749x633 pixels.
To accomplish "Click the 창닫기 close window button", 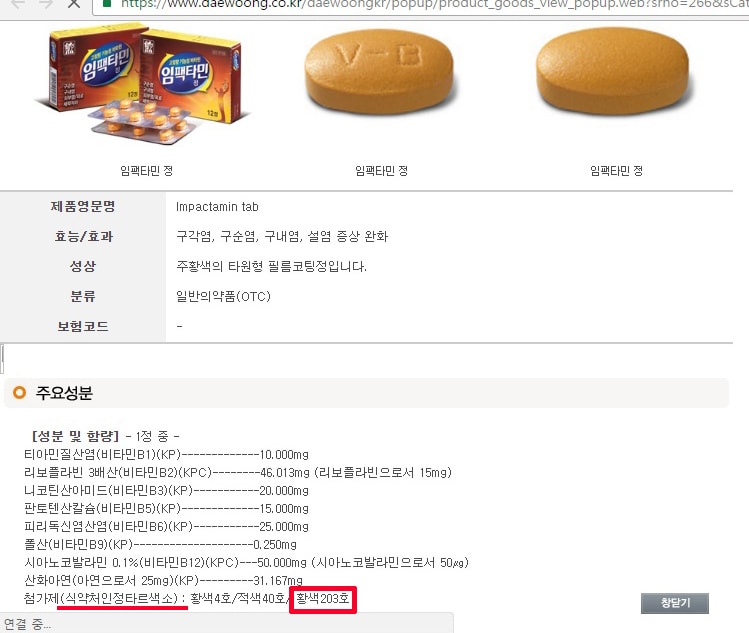I will (674, 603).
